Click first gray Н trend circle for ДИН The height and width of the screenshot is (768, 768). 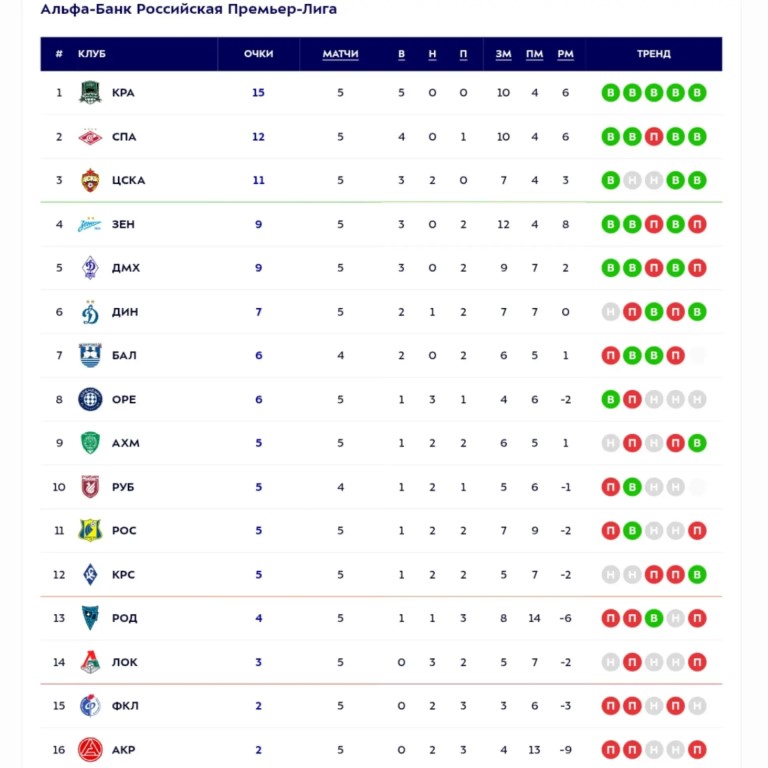click(611, 312)
